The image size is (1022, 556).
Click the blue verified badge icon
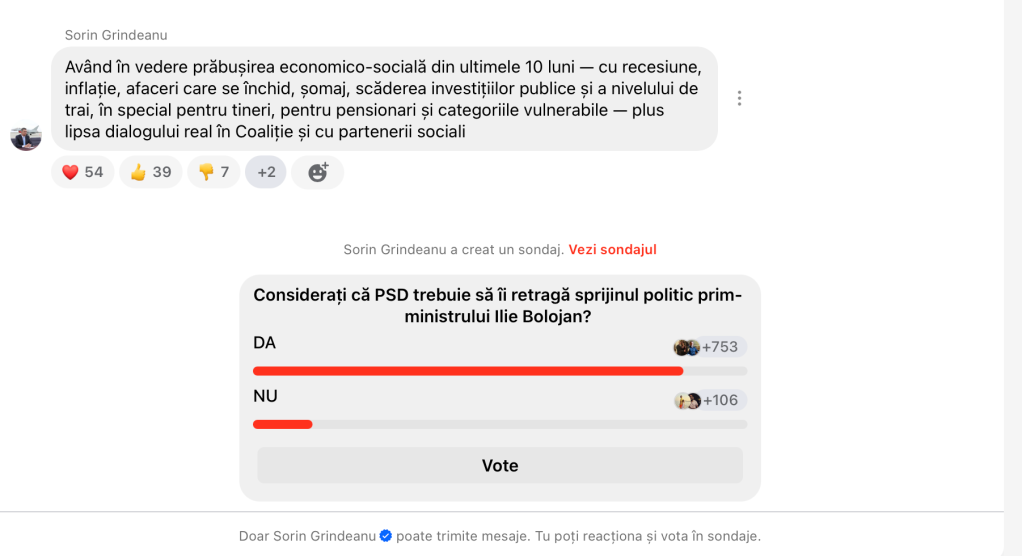(x=385, y=536)
